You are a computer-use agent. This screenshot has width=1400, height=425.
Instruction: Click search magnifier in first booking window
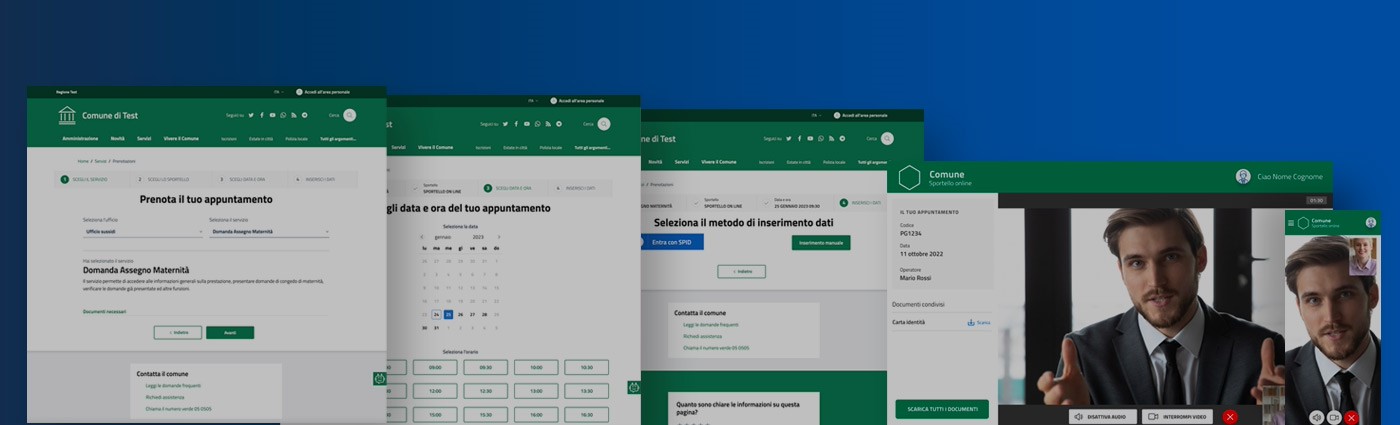(x=349, y=115)
